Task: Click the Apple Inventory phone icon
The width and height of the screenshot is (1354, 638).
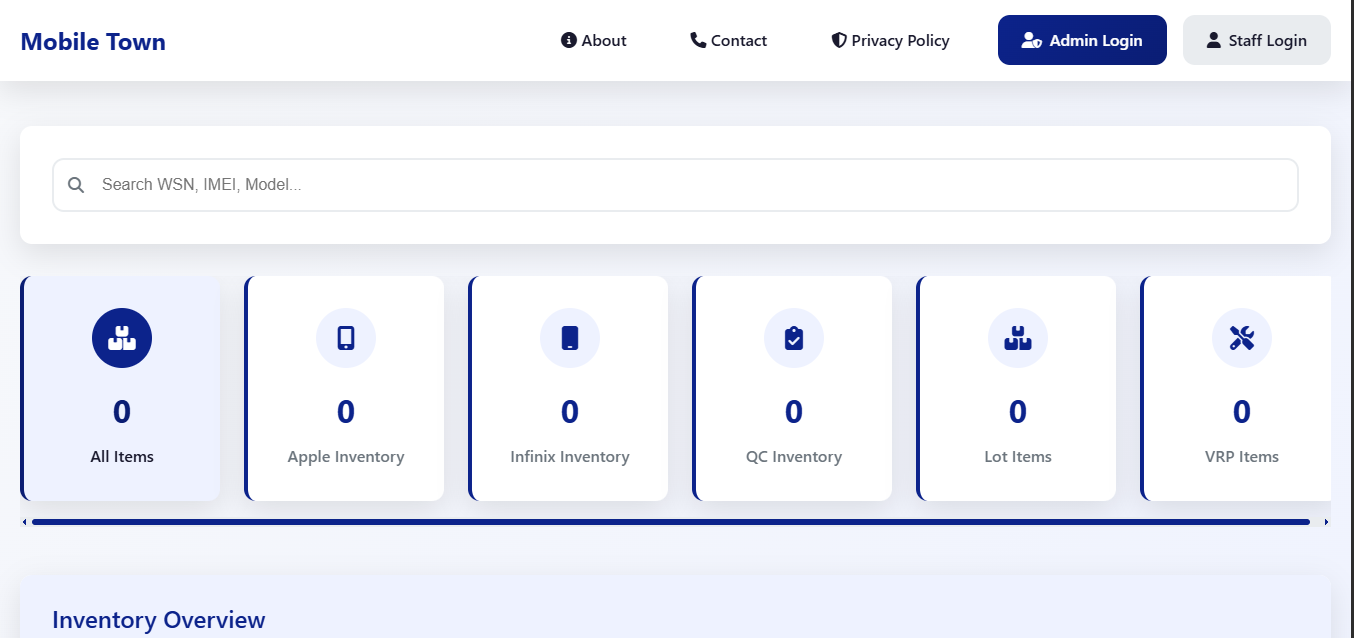Action: click(x=346, y=338)
